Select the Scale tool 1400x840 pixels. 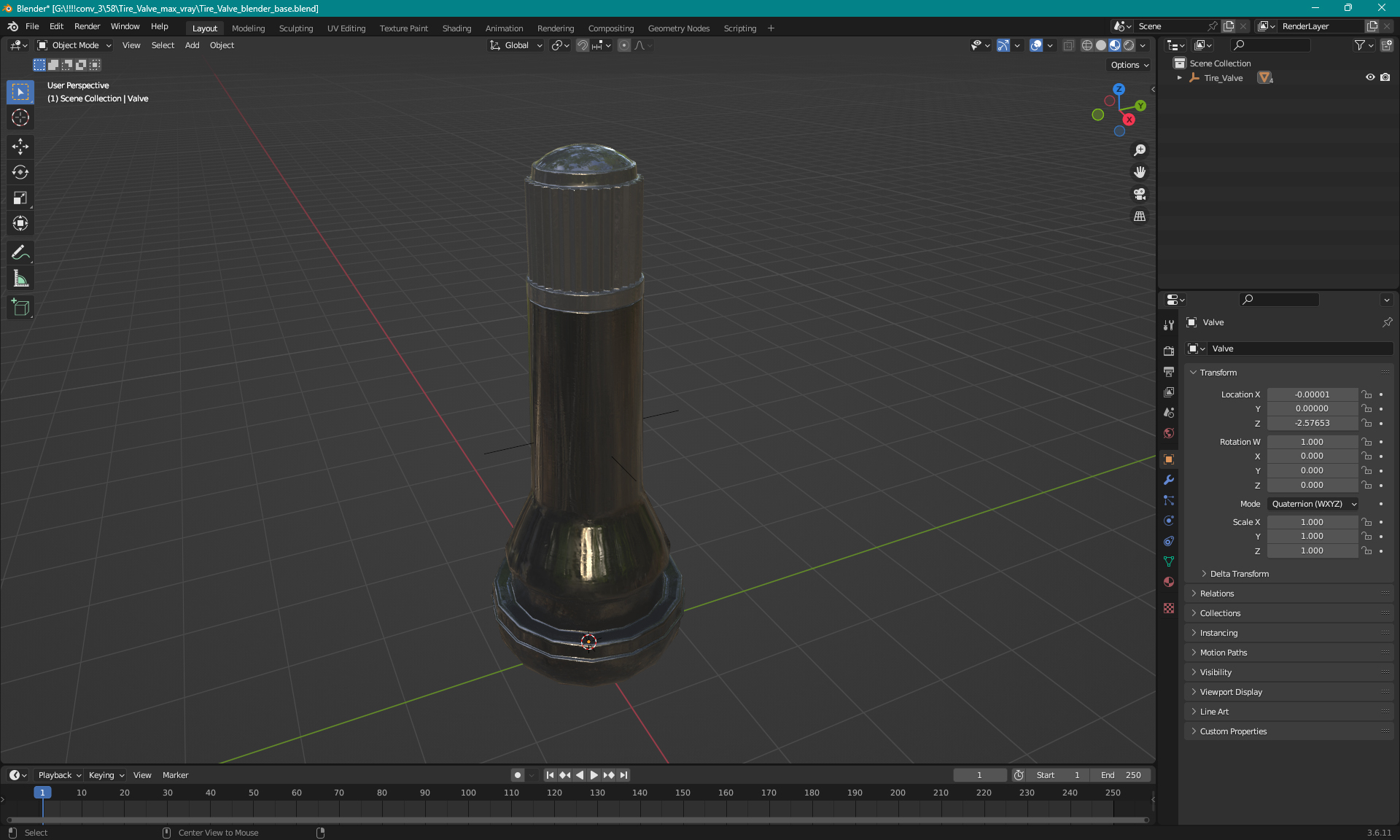point(20,198)
